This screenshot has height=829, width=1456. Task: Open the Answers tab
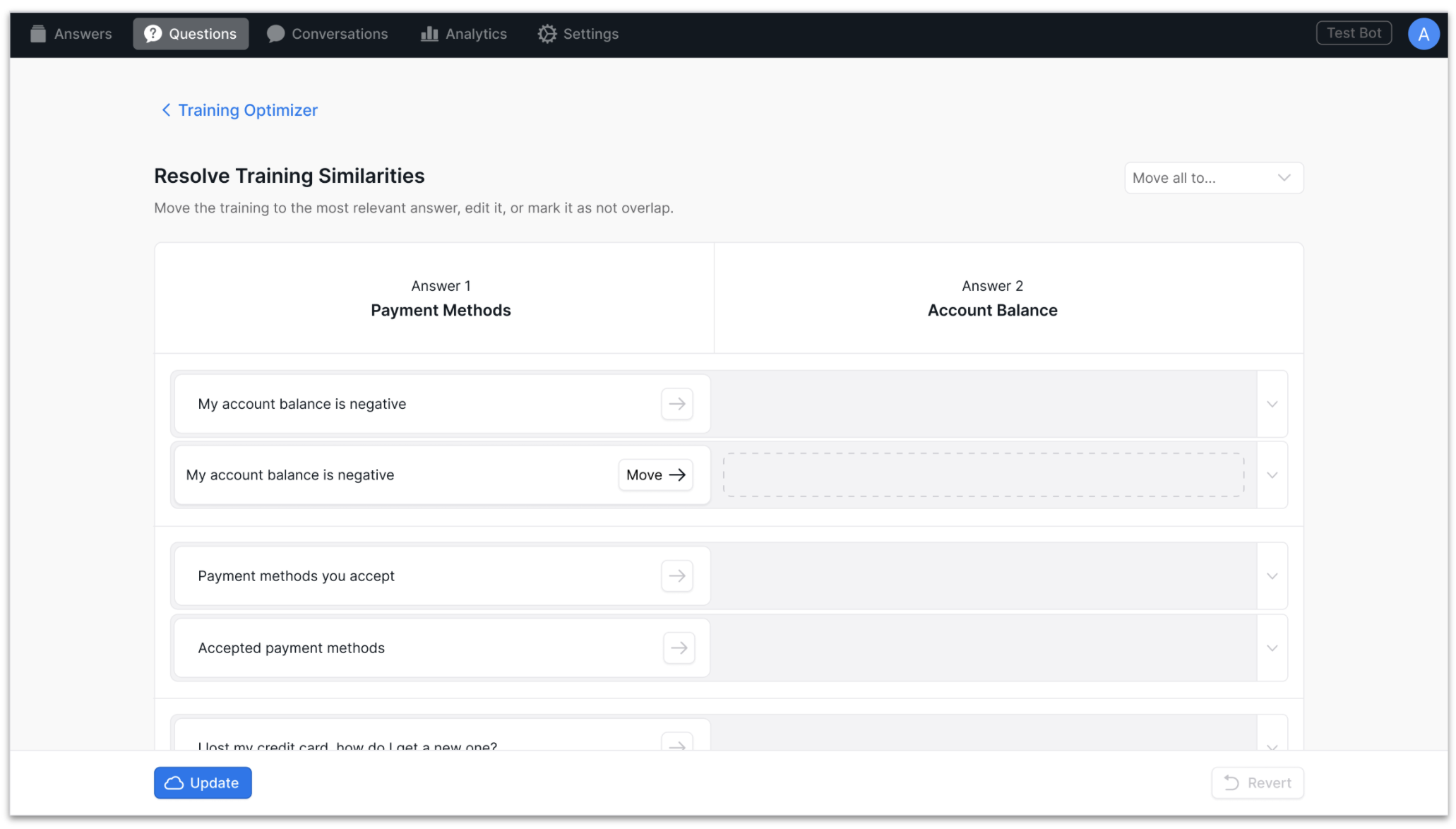tap(71, 34)
